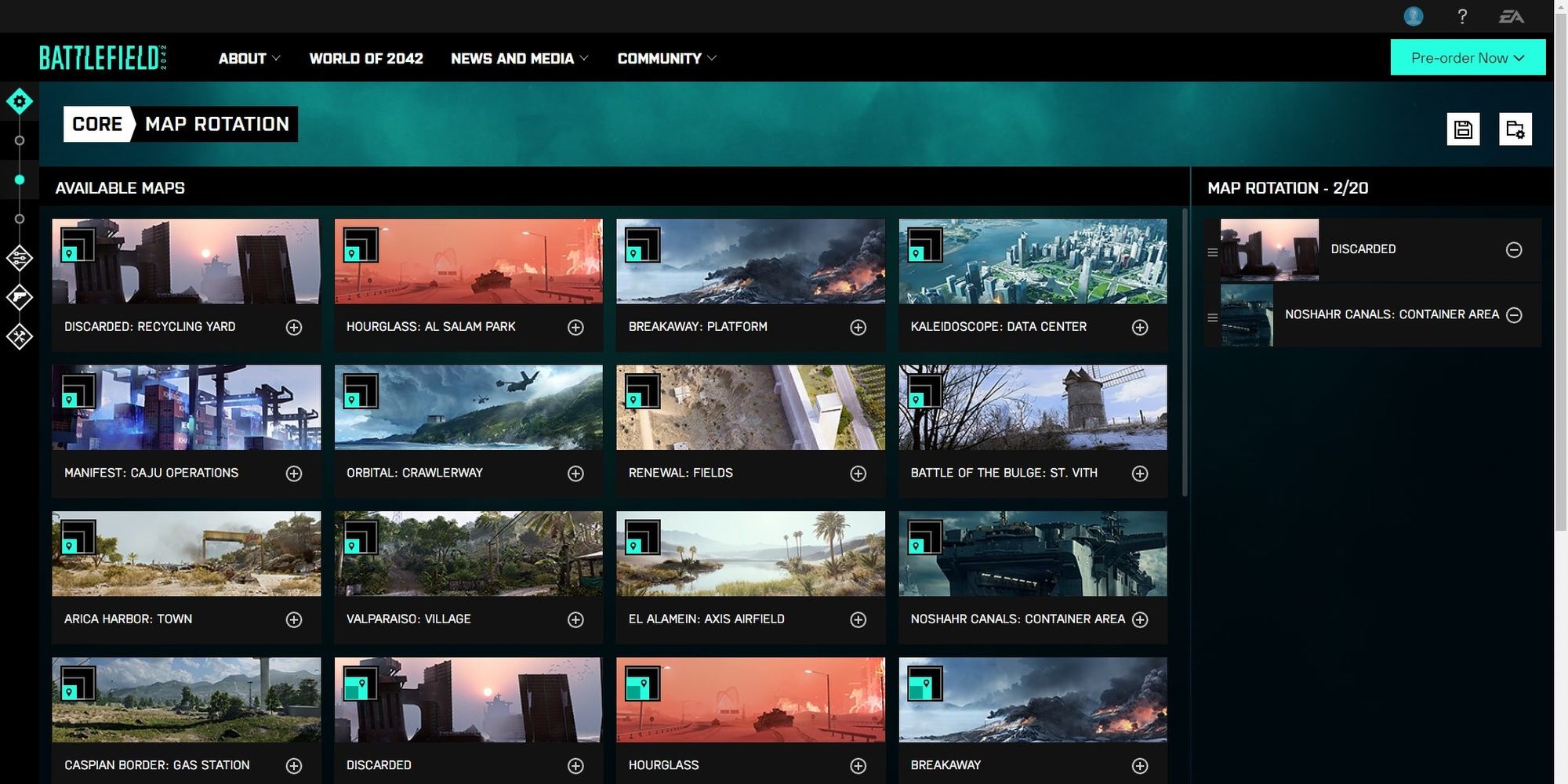Add Hourglass: Al Salam Park map
The image size is (1568, 784).
tap(575, 328)
